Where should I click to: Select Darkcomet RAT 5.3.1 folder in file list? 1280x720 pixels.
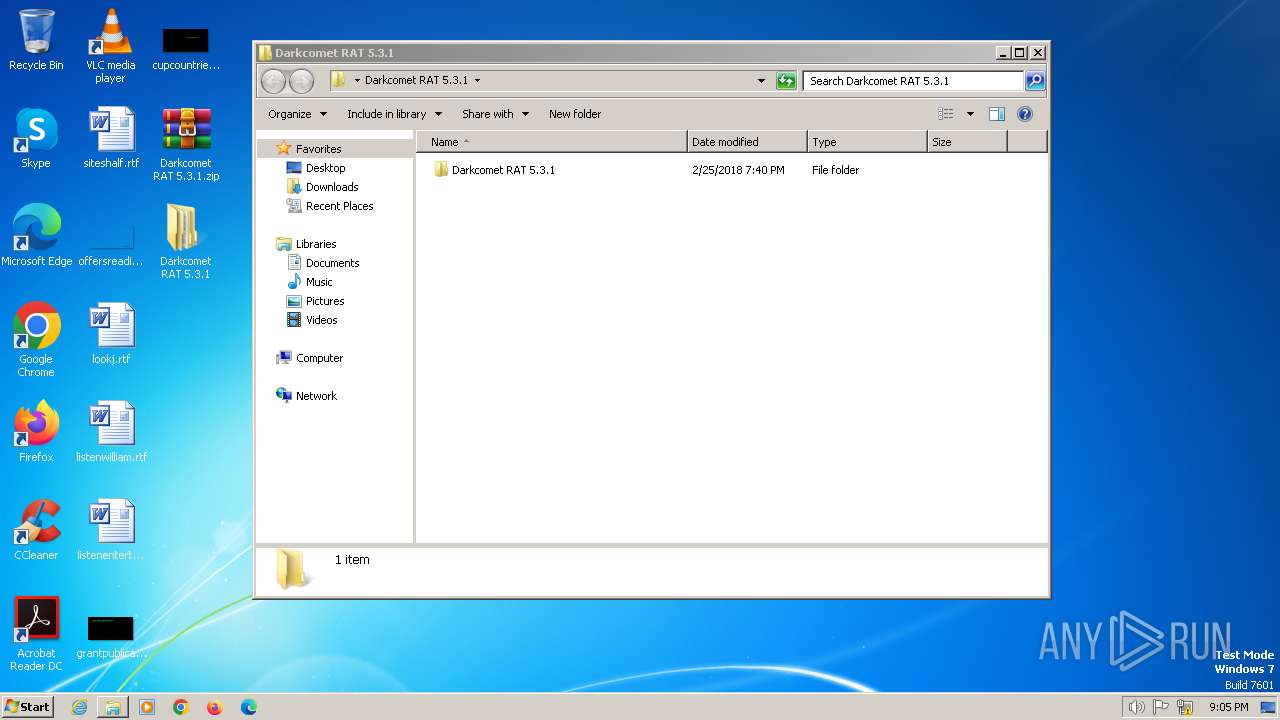503,170
